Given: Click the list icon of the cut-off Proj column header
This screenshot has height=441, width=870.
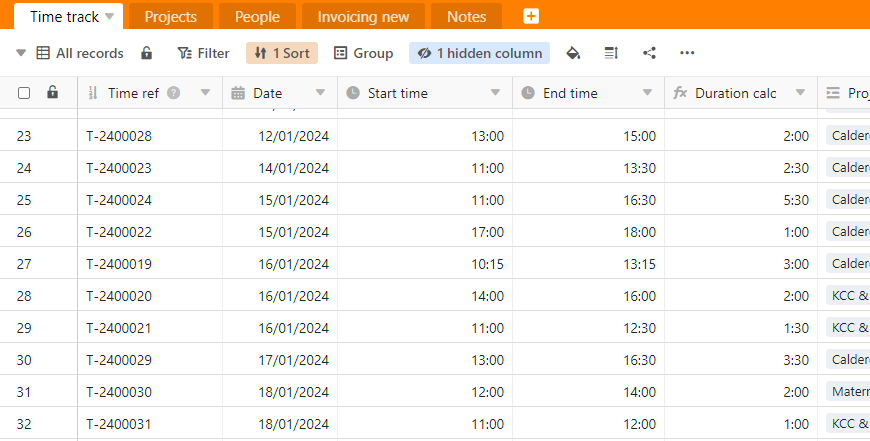Looking at the screenshot, I should coord(833,93).
